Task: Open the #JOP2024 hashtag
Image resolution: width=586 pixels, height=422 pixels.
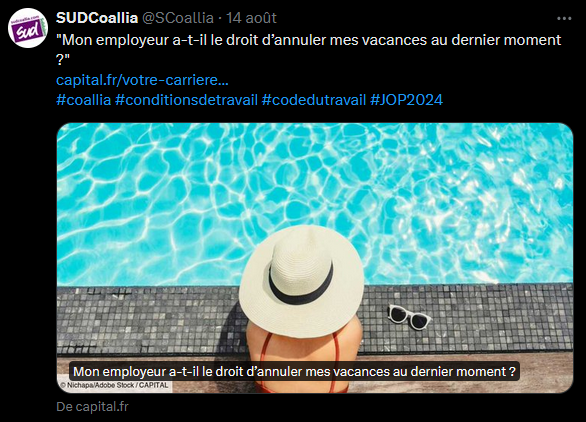Action: (406, 100)
